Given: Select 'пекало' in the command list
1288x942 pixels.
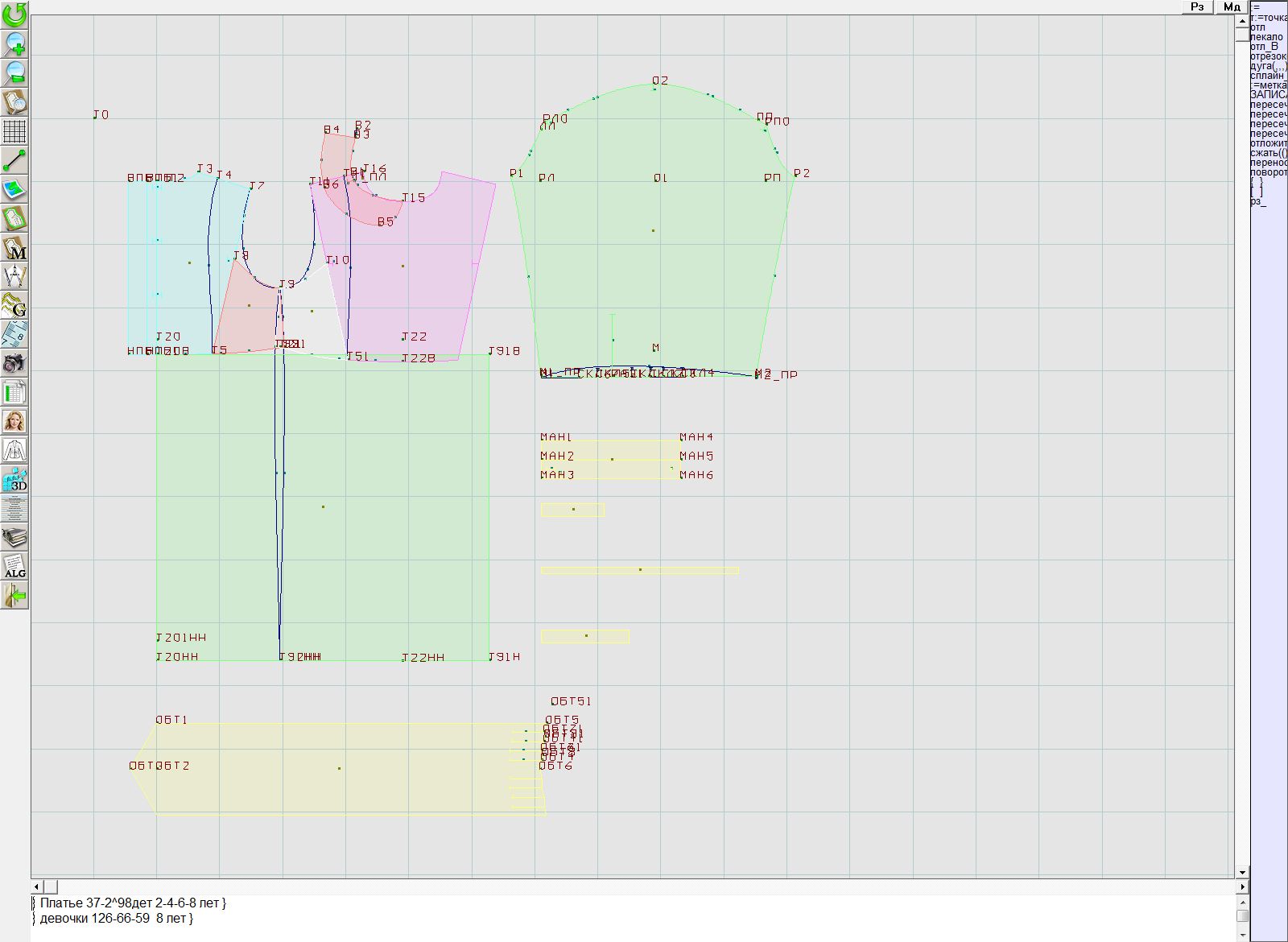Looking at the screenshot, I should (1266, 37).
